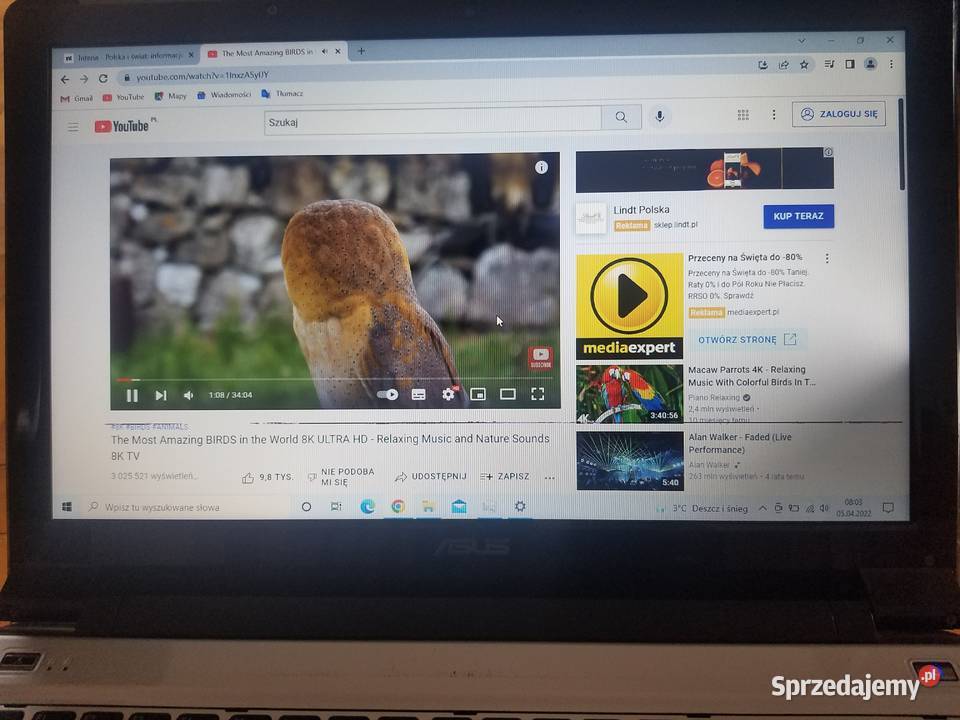Click KUP TERAZ on Lindt ad
The width and height of the screenshot is (960, 720).
pos(798,216)
